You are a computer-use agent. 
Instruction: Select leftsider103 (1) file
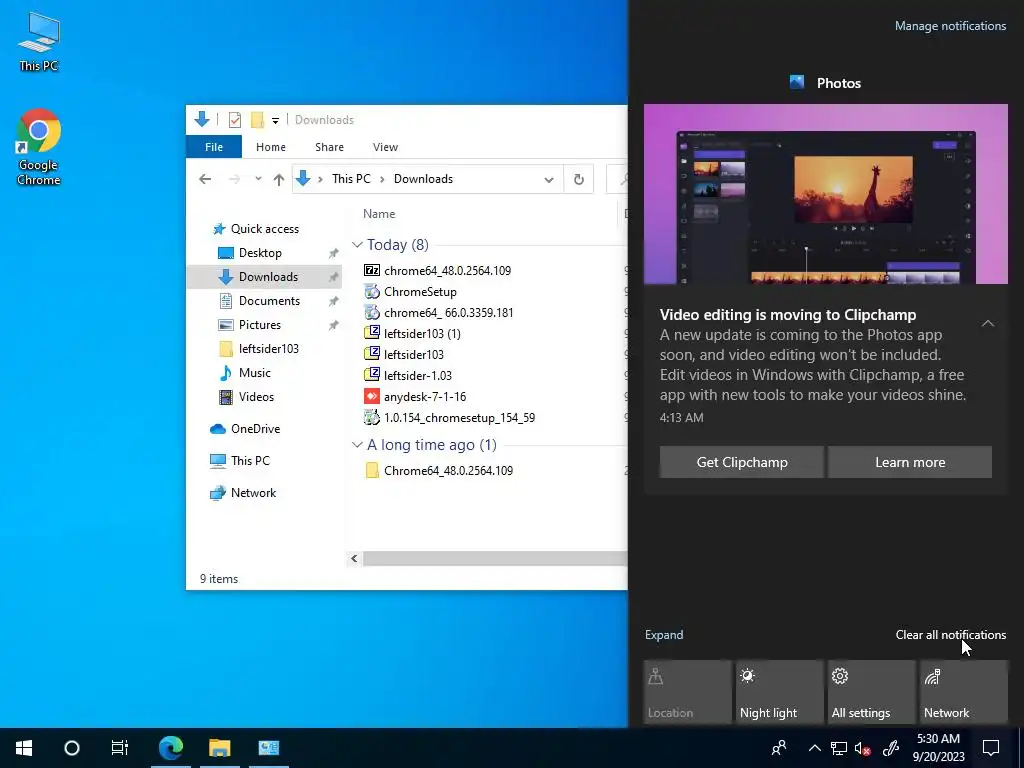(x=422, y=334)
